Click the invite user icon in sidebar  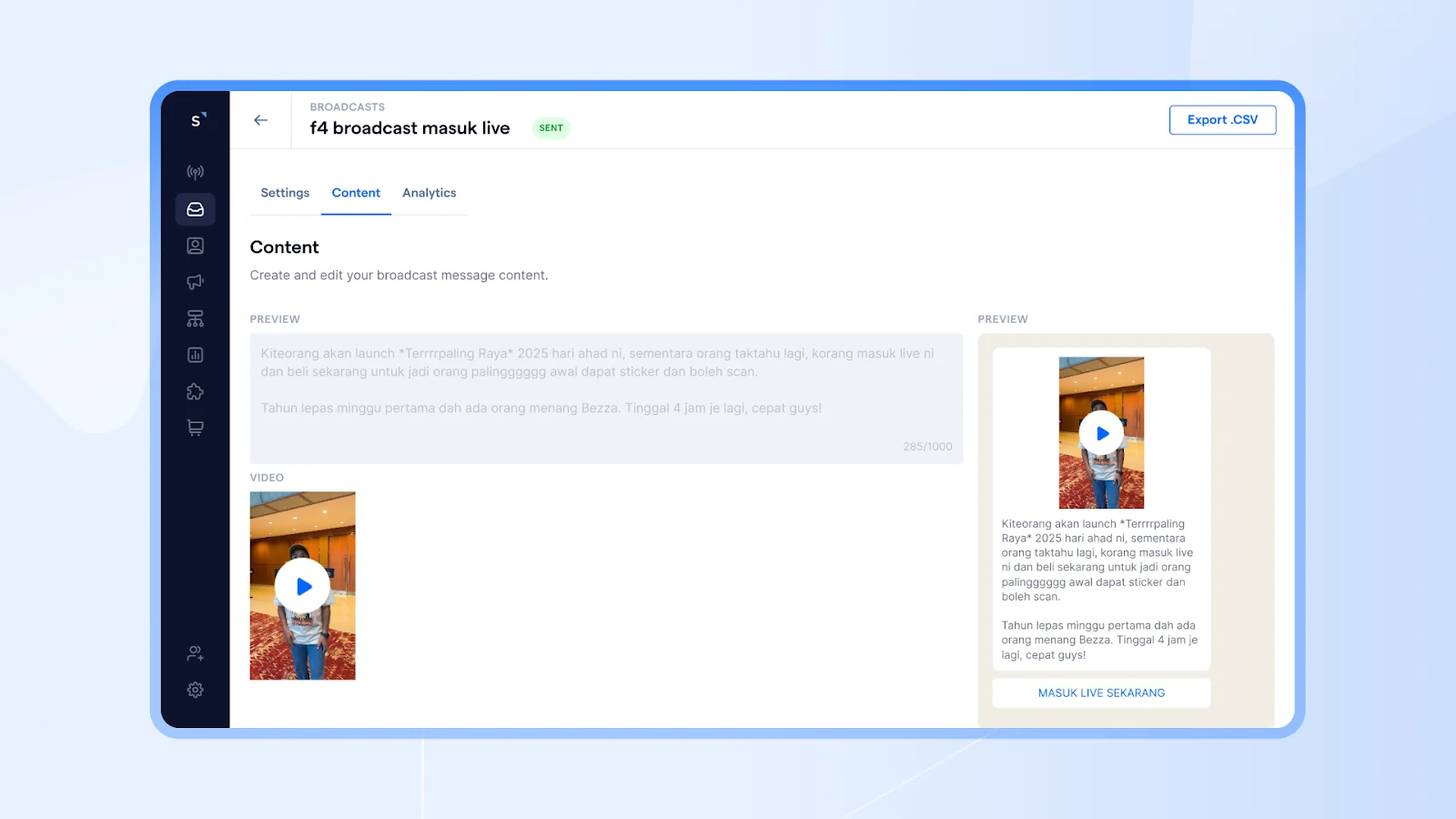[196, 653]
